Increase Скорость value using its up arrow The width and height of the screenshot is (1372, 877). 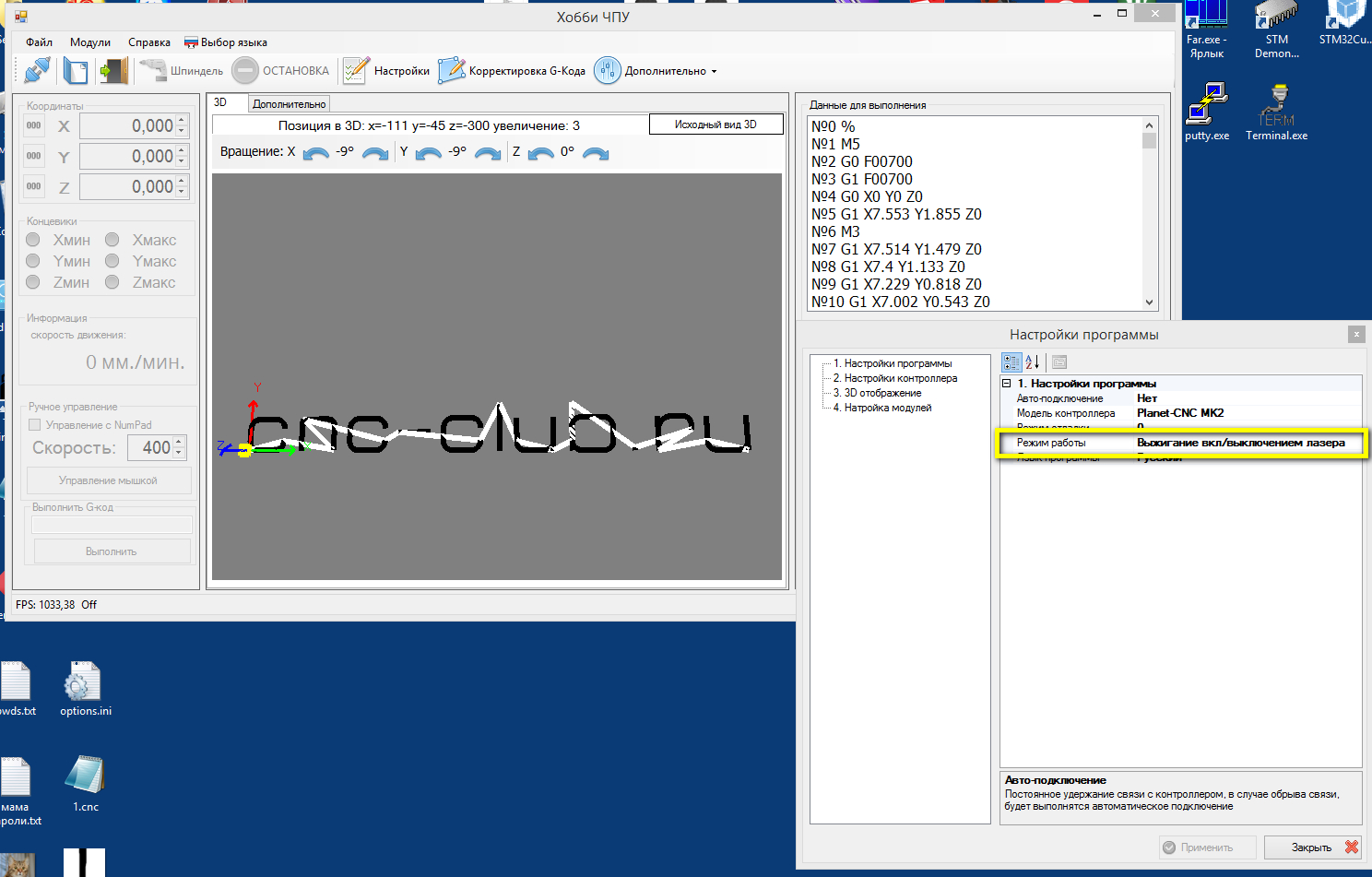coord(179,443)
